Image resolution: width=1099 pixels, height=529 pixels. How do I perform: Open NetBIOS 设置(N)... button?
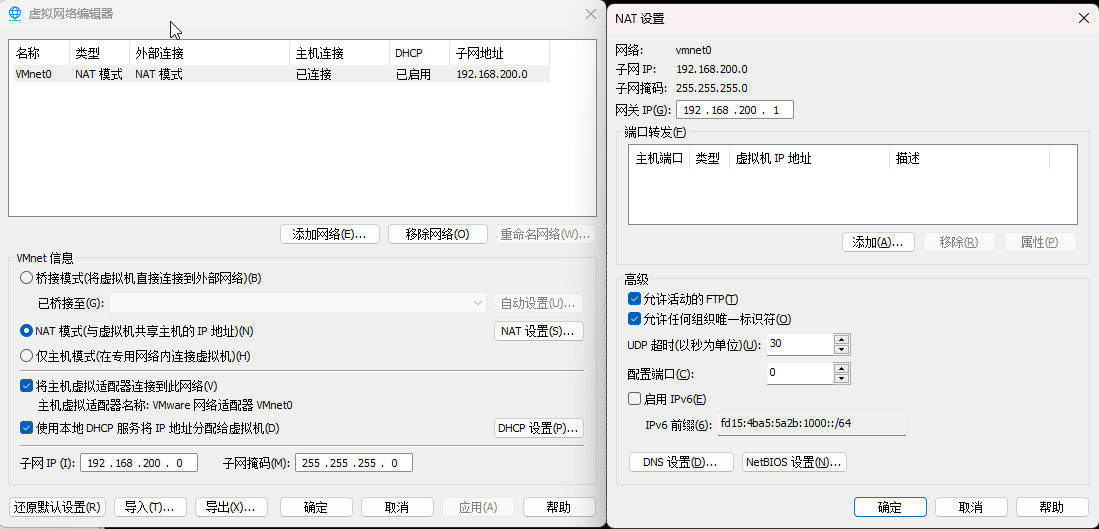coord(794,462)
